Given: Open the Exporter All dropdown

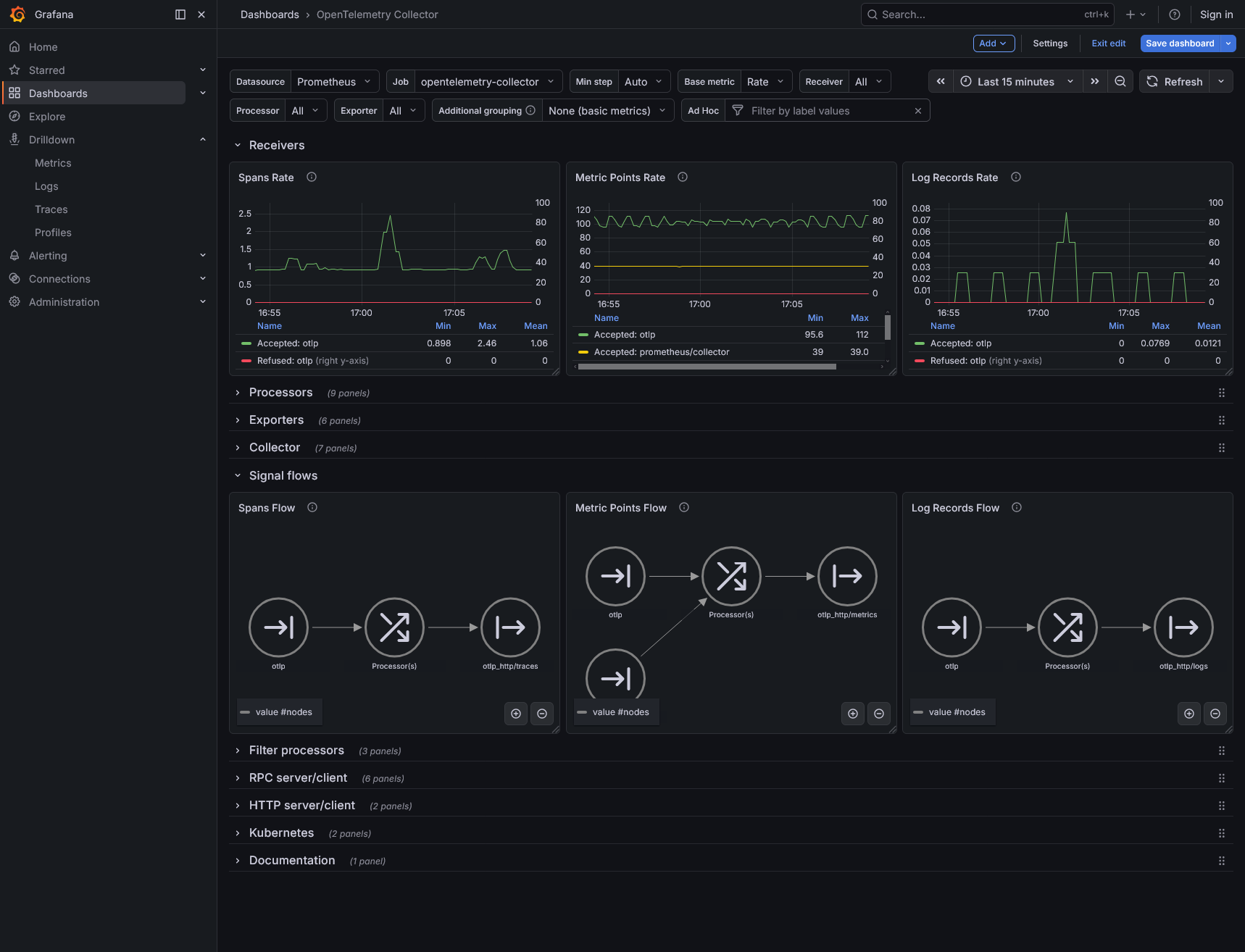Looking at the screenshot, I should click(x=404, y=110).
